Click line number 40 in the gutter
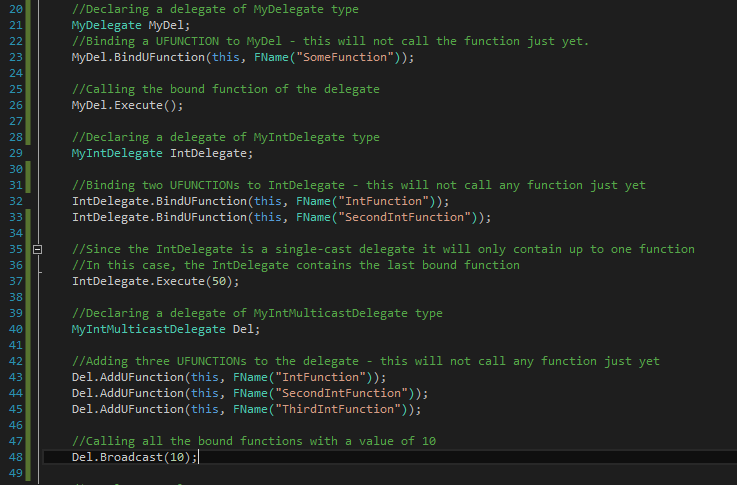The height and width of the screenshot is (485, 737). (x=16, y=329)
